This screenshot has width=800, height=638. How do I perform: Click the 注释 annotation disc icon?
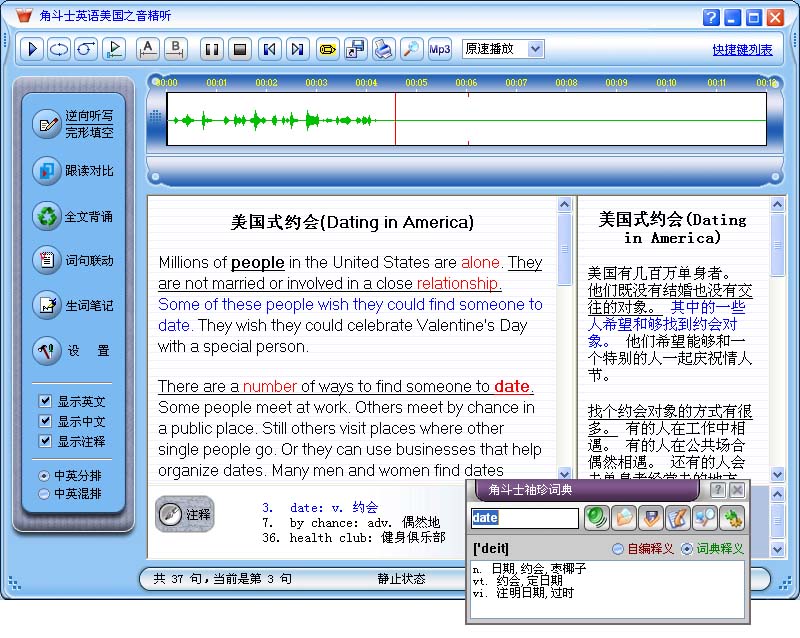point(171,514)
